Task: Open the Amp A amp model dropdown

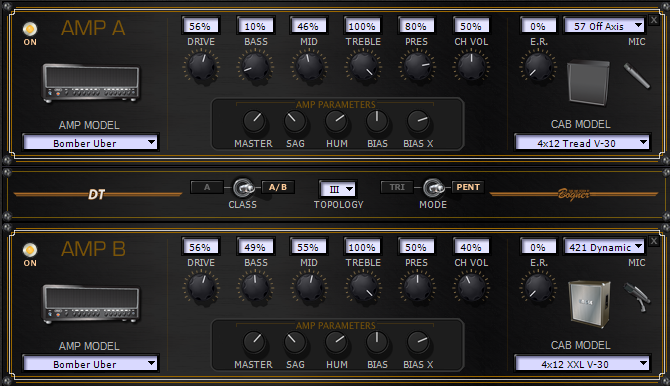Action: 90,142
